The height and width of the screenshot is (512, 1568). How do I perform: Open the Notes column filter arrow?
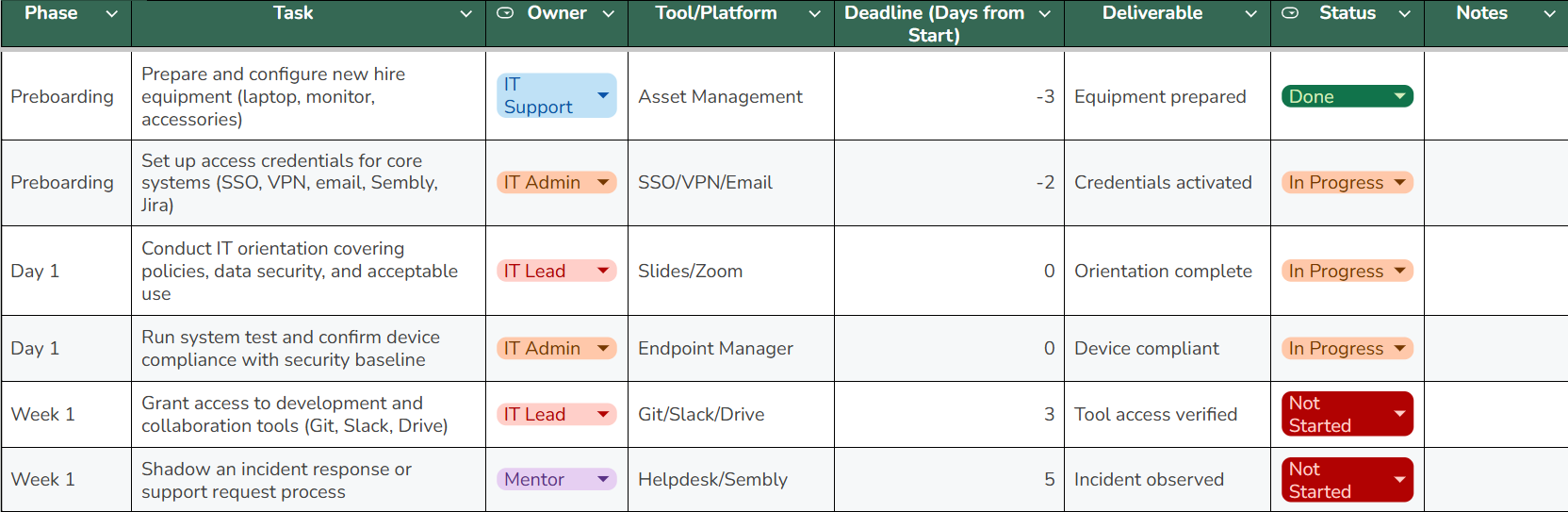coord(1549,14)
